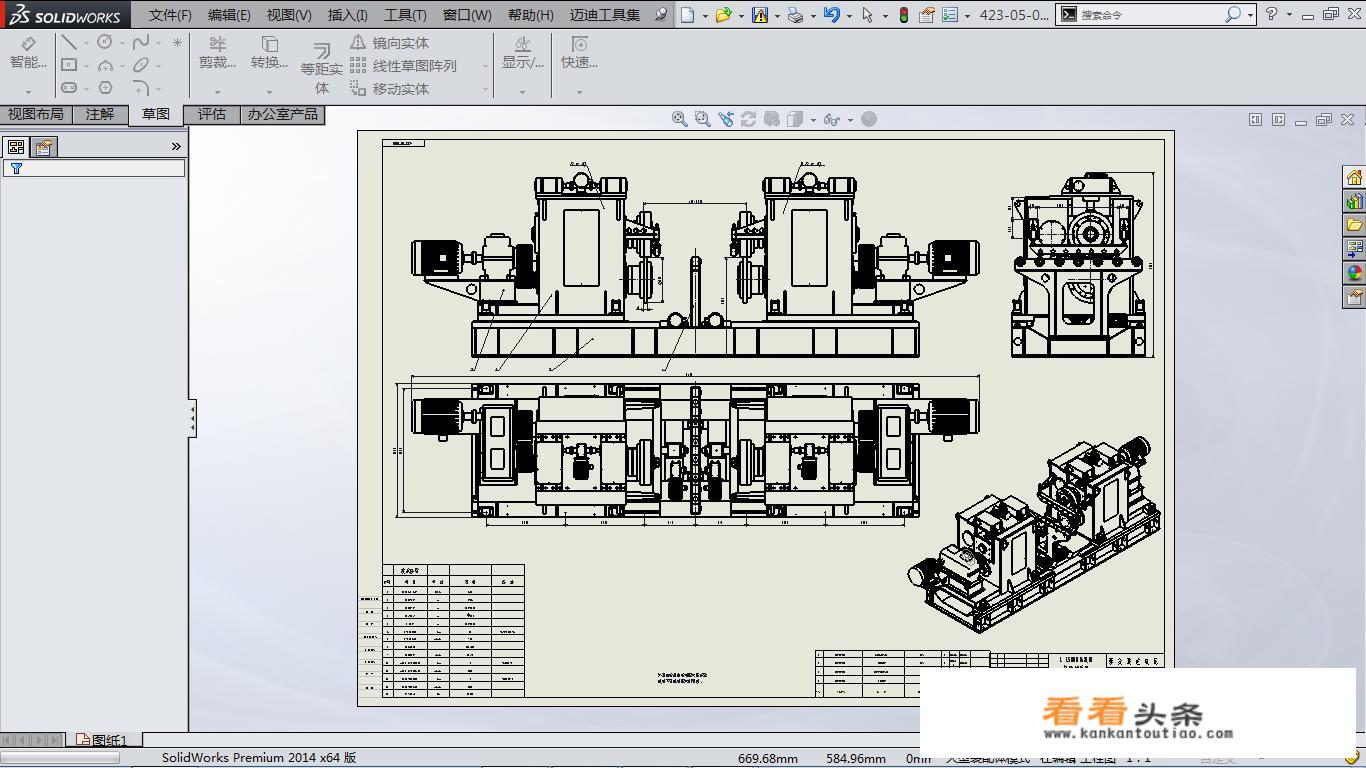
Task: Open the 文件(F) File menu
Action: [x=170, y=15]
